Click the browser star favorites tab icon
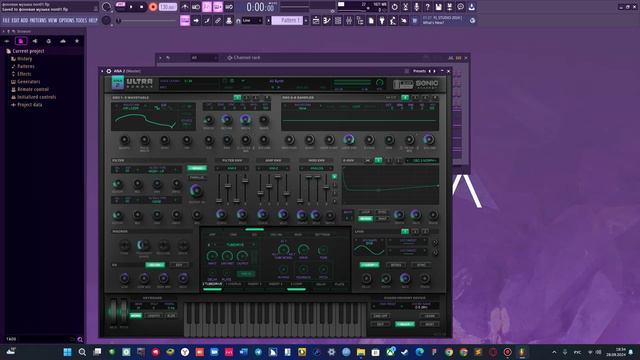This screenshot has height=360, width=640. [x=77, y=41]
